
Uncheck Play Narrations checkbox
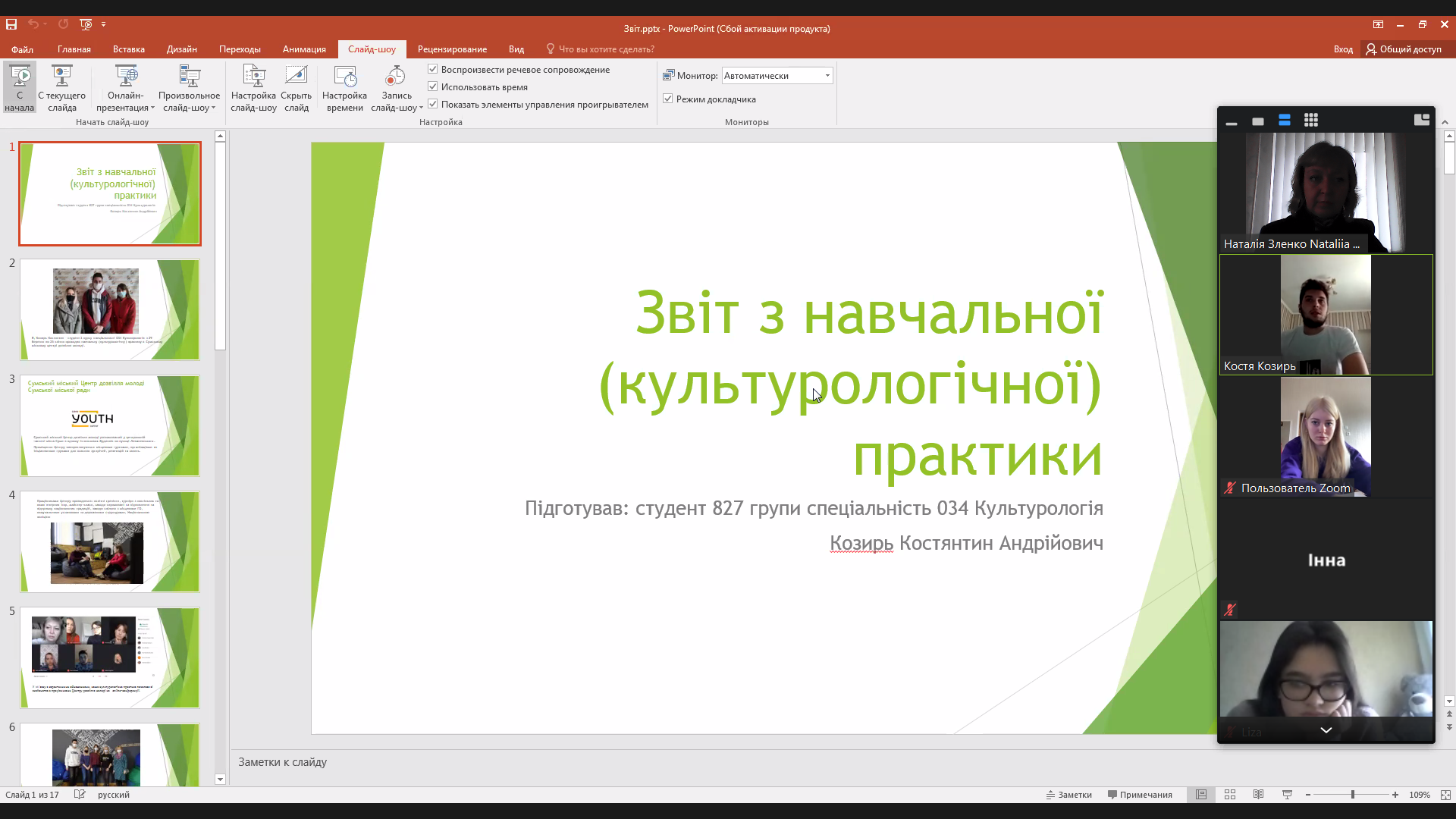(x=433, y=69)
